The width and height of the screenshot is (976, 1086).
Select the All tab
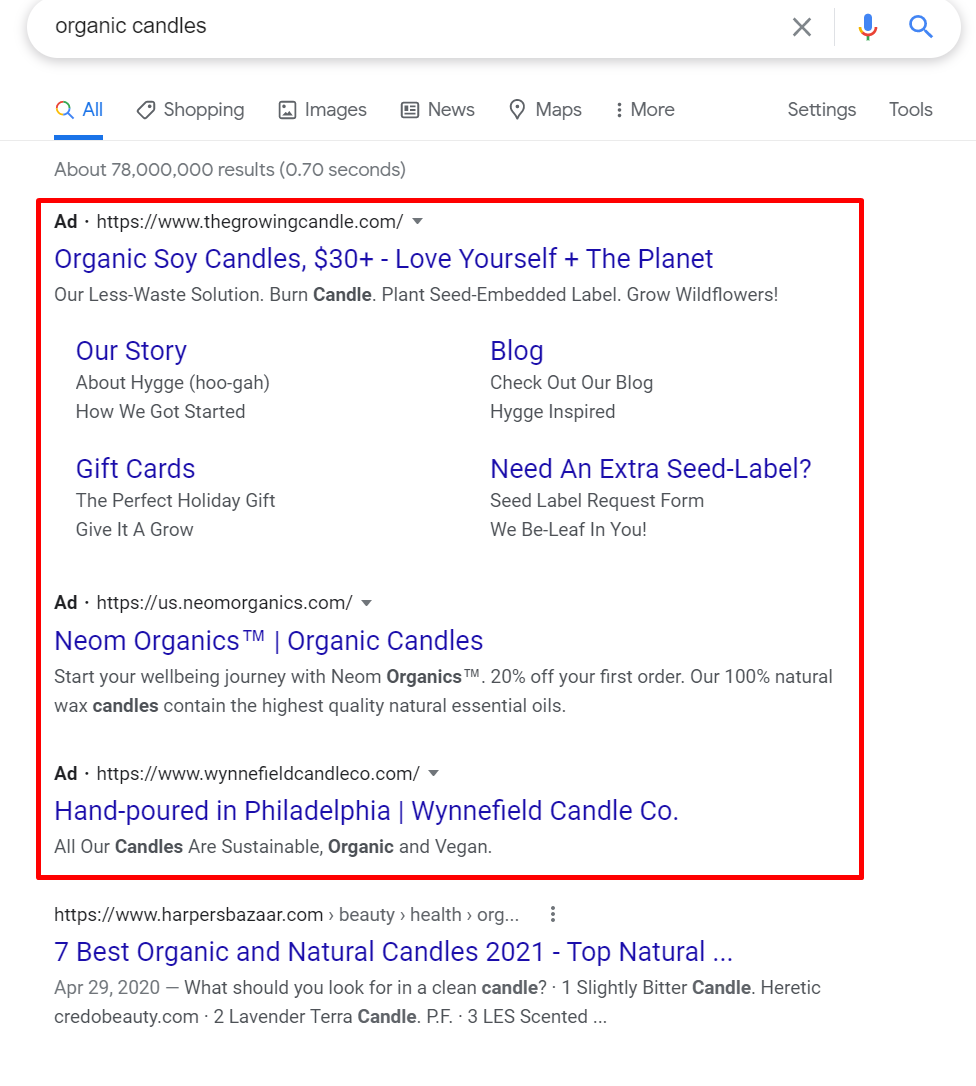[x=79, y=109]
